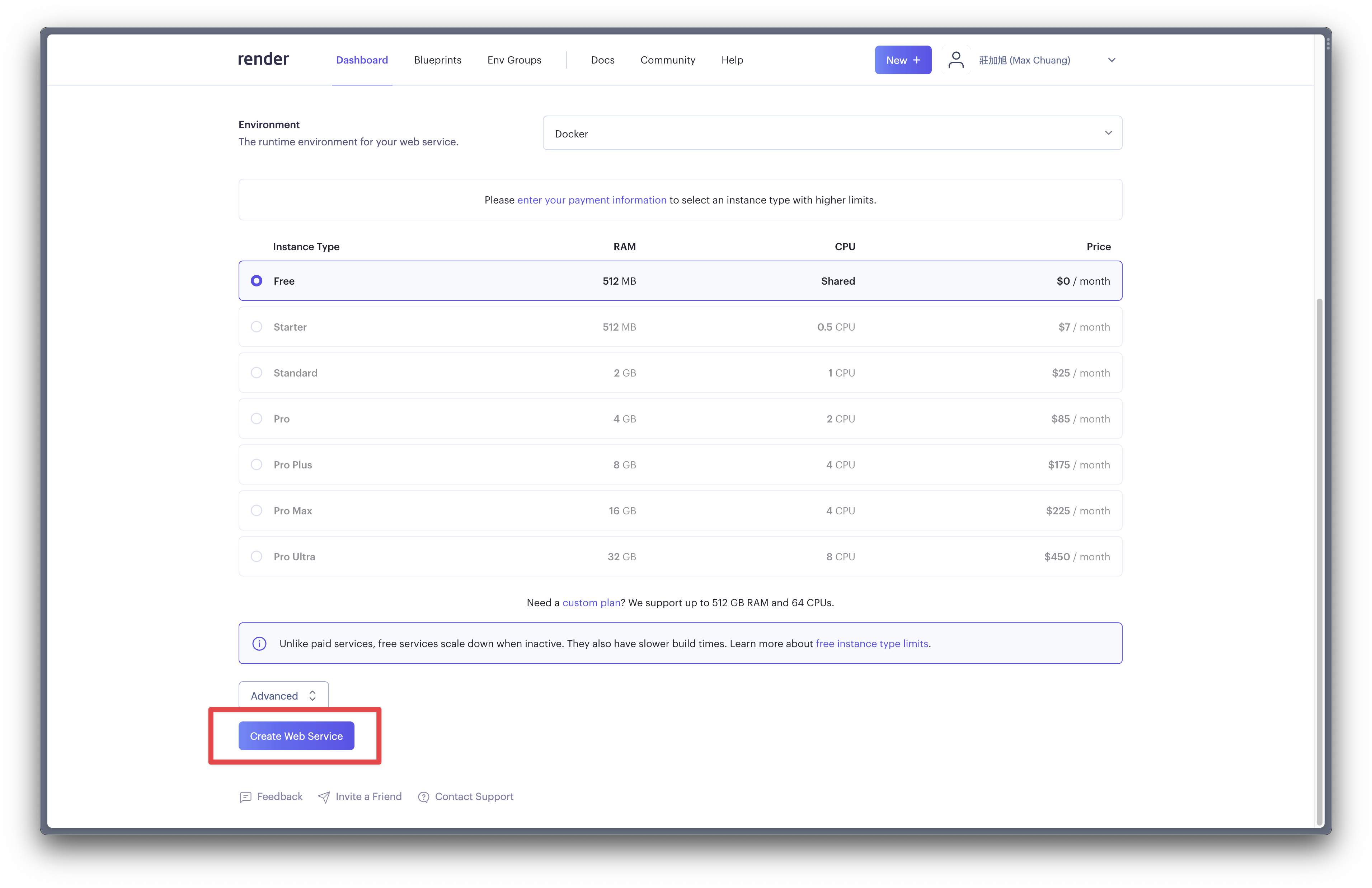This screenshot has width=1372, height=888.
Task: Open the custom plan link
Action: [x=591, y=603]
